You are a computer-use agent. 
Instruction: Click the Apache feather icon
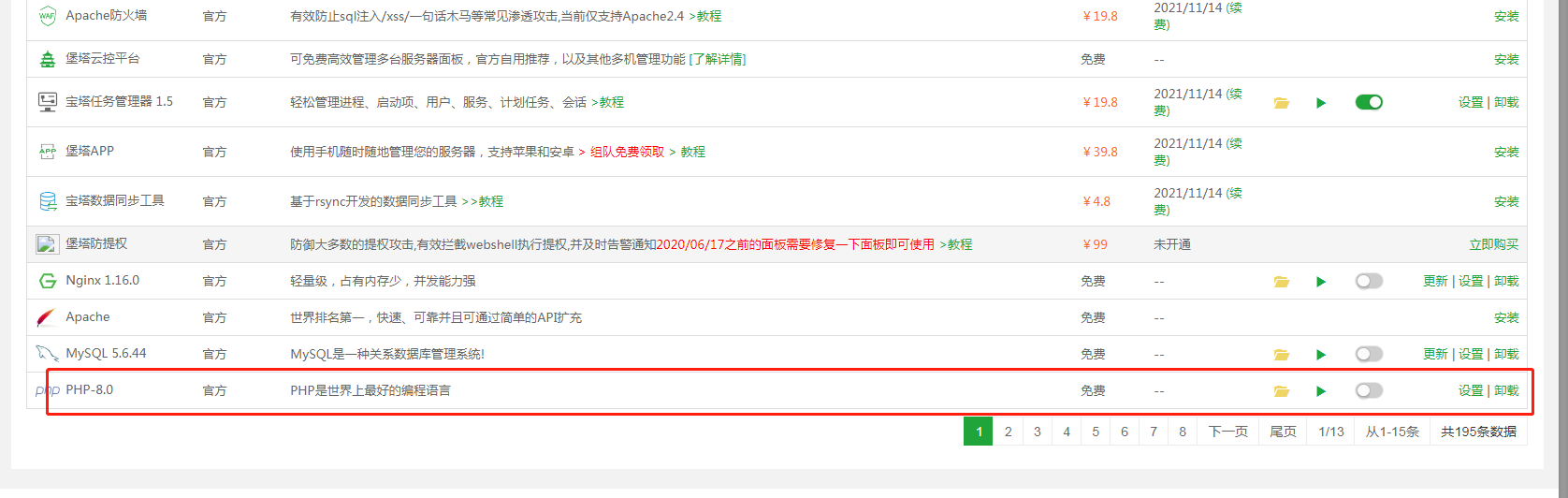click(x=47, y=317)
